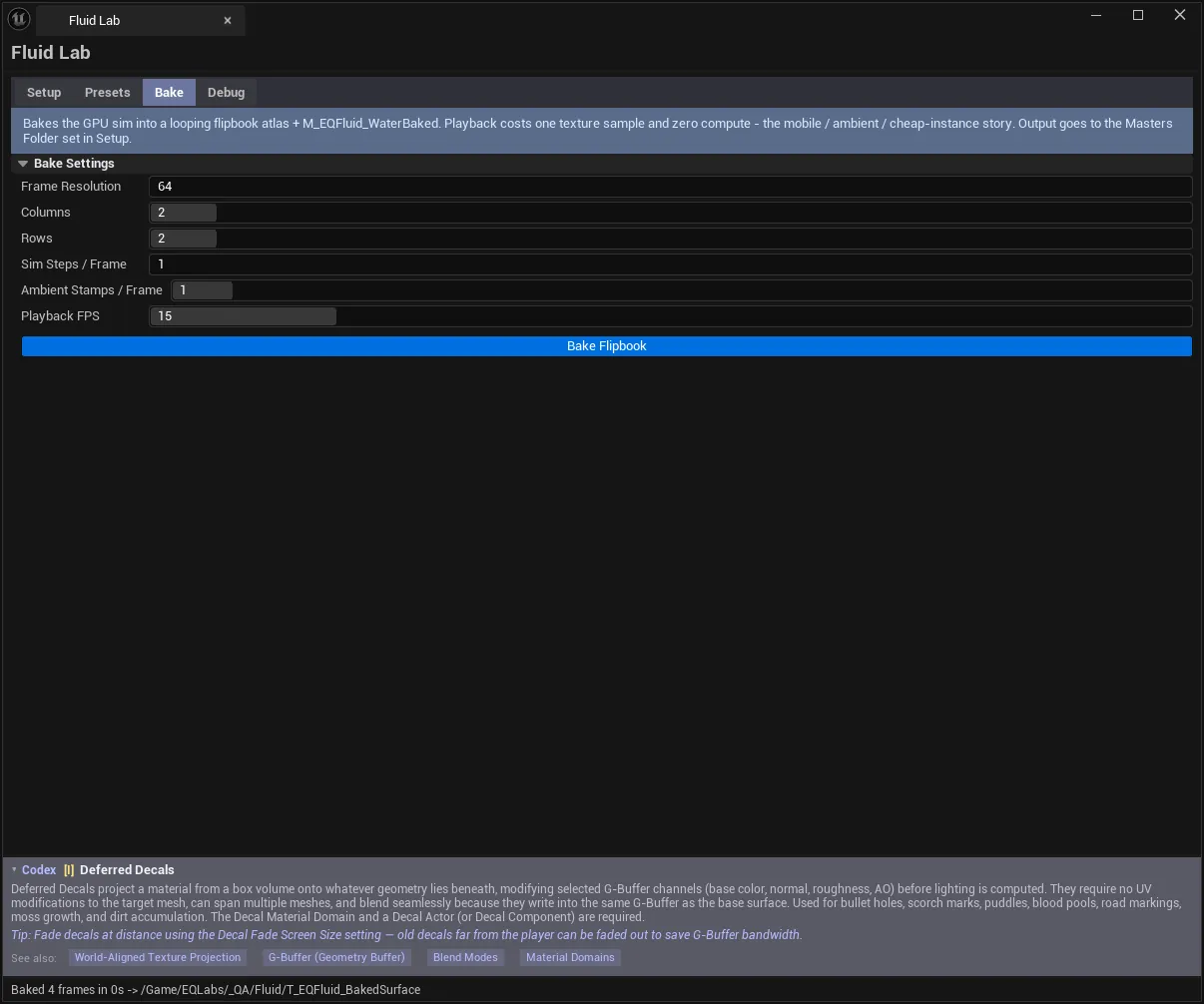This screenshot has height=1004, width=1204.
Task: Click the Codex label
Action: (x=39, y=870)
